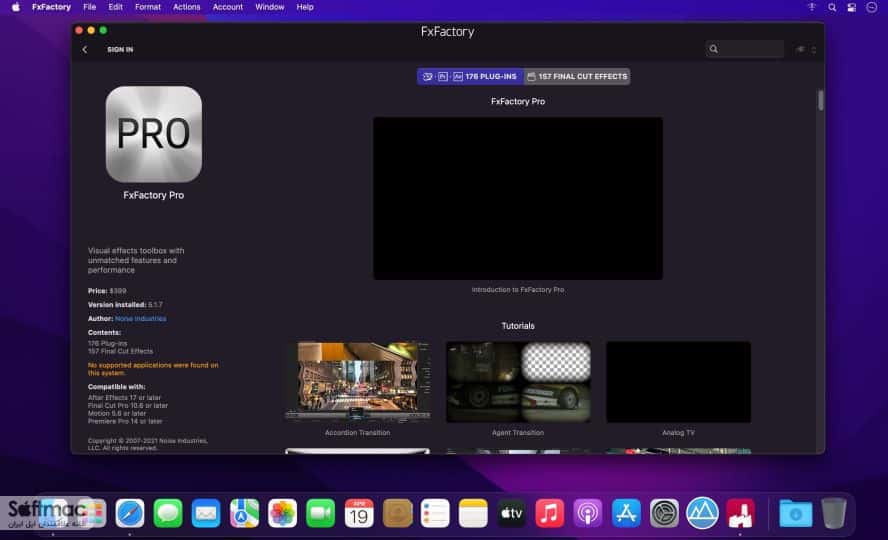Open the Edit menu

click(x=116, y=7)
